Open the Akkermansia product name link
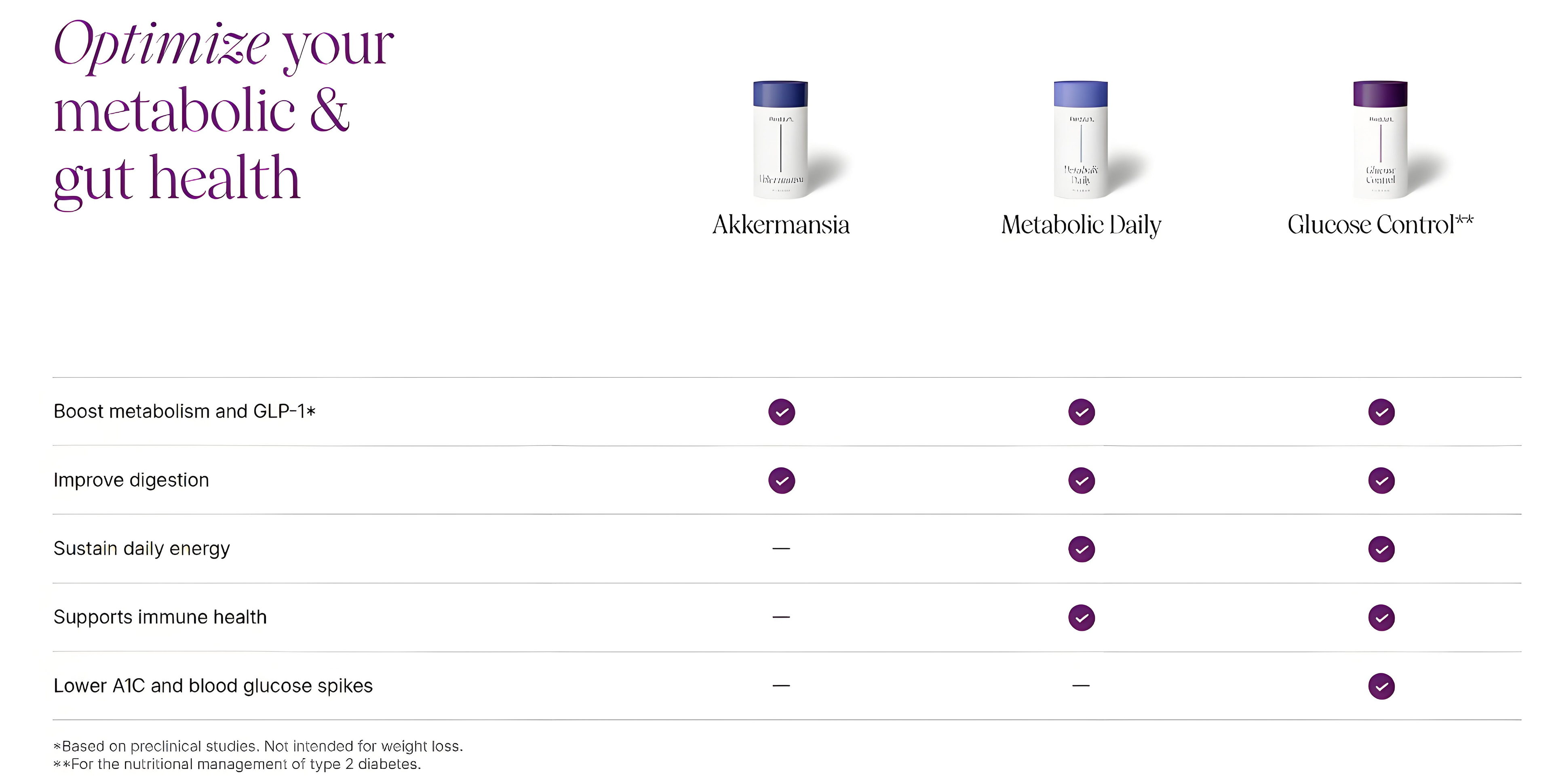 [x=781, y=225]
